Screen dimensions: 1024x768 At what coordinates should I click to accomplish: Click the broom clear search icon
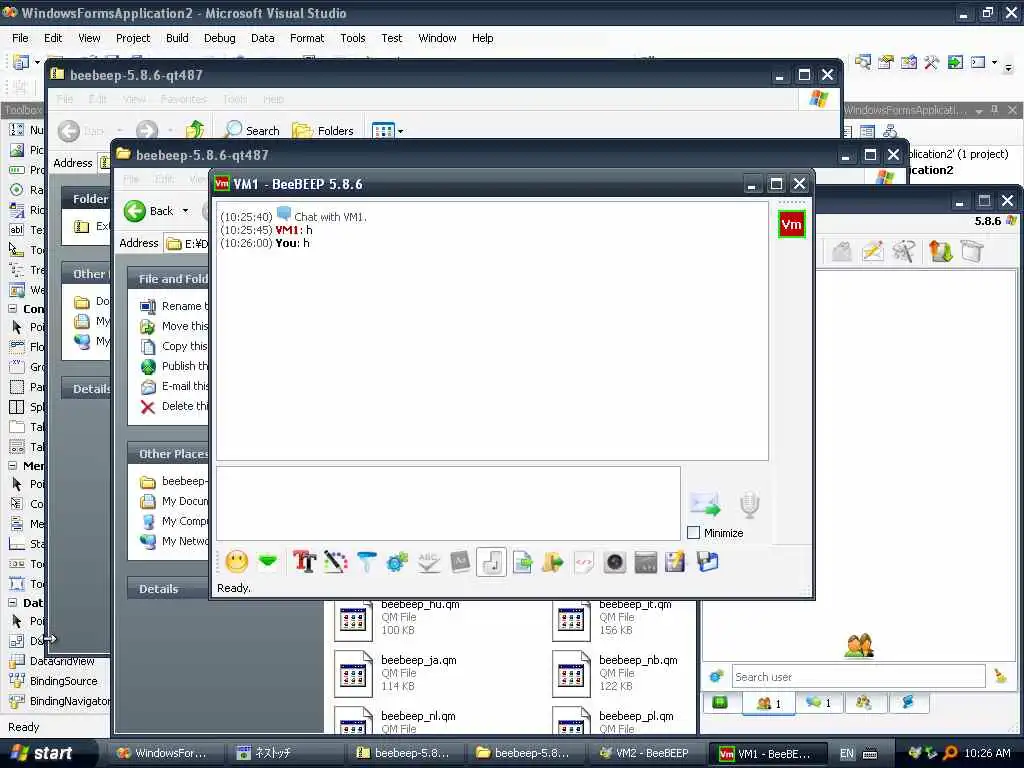coord(1000,677)
